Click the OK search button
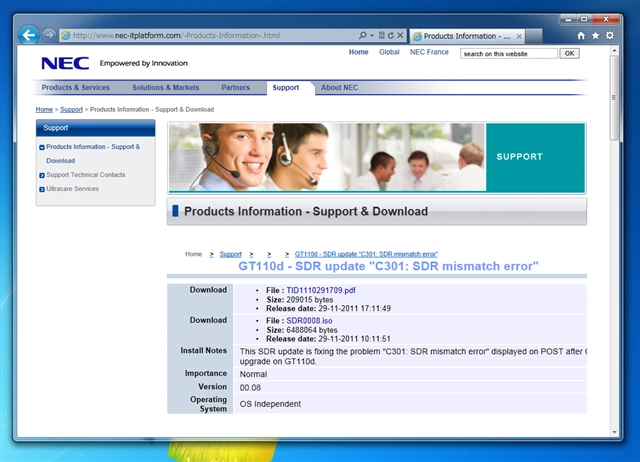 [x=569, y=53]
